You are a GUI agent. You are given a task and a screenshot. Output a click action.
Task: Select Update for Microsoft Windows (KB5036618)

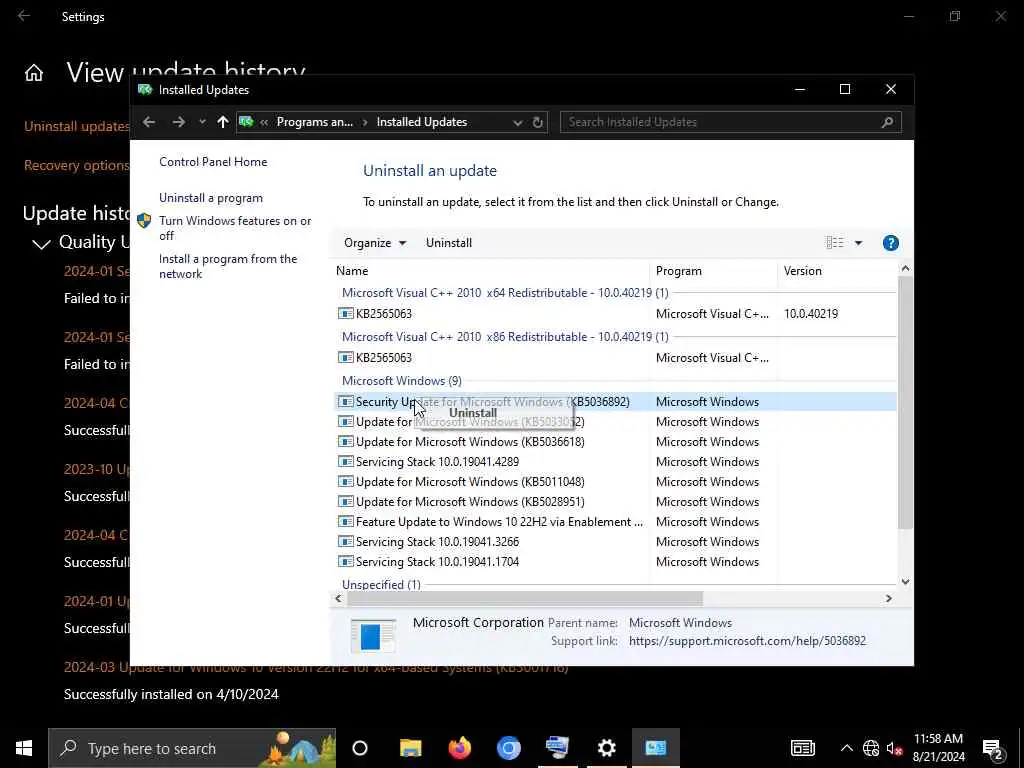(x=470, y=442)
